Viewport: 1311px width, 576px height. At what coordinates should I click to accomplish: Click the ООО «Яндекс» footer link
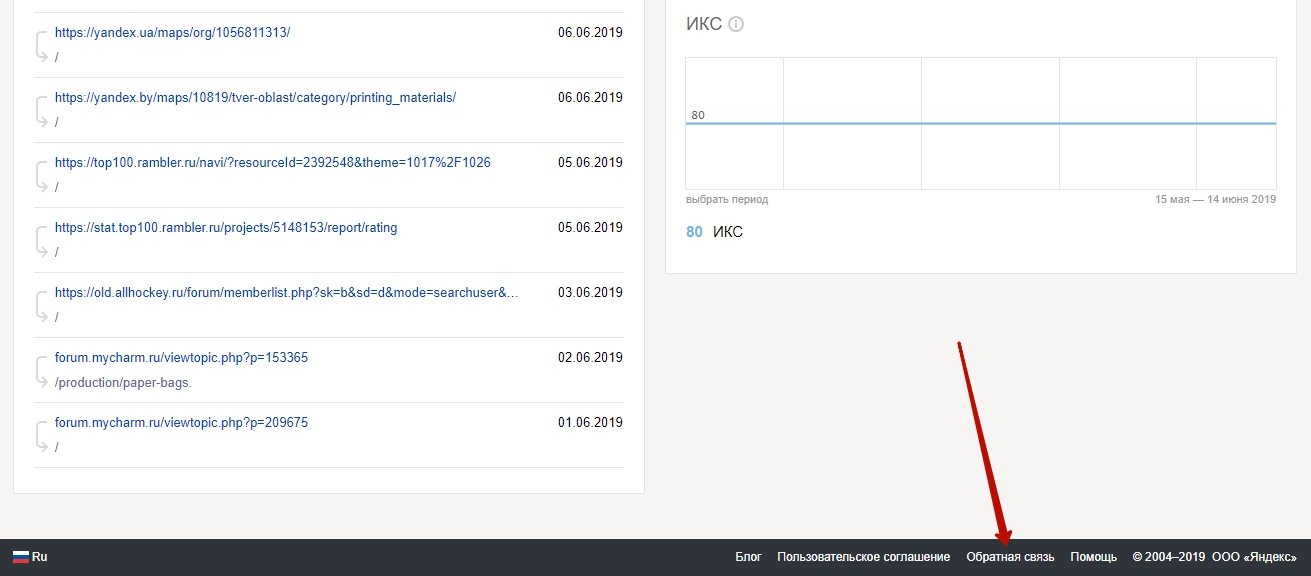point(1254,557)
